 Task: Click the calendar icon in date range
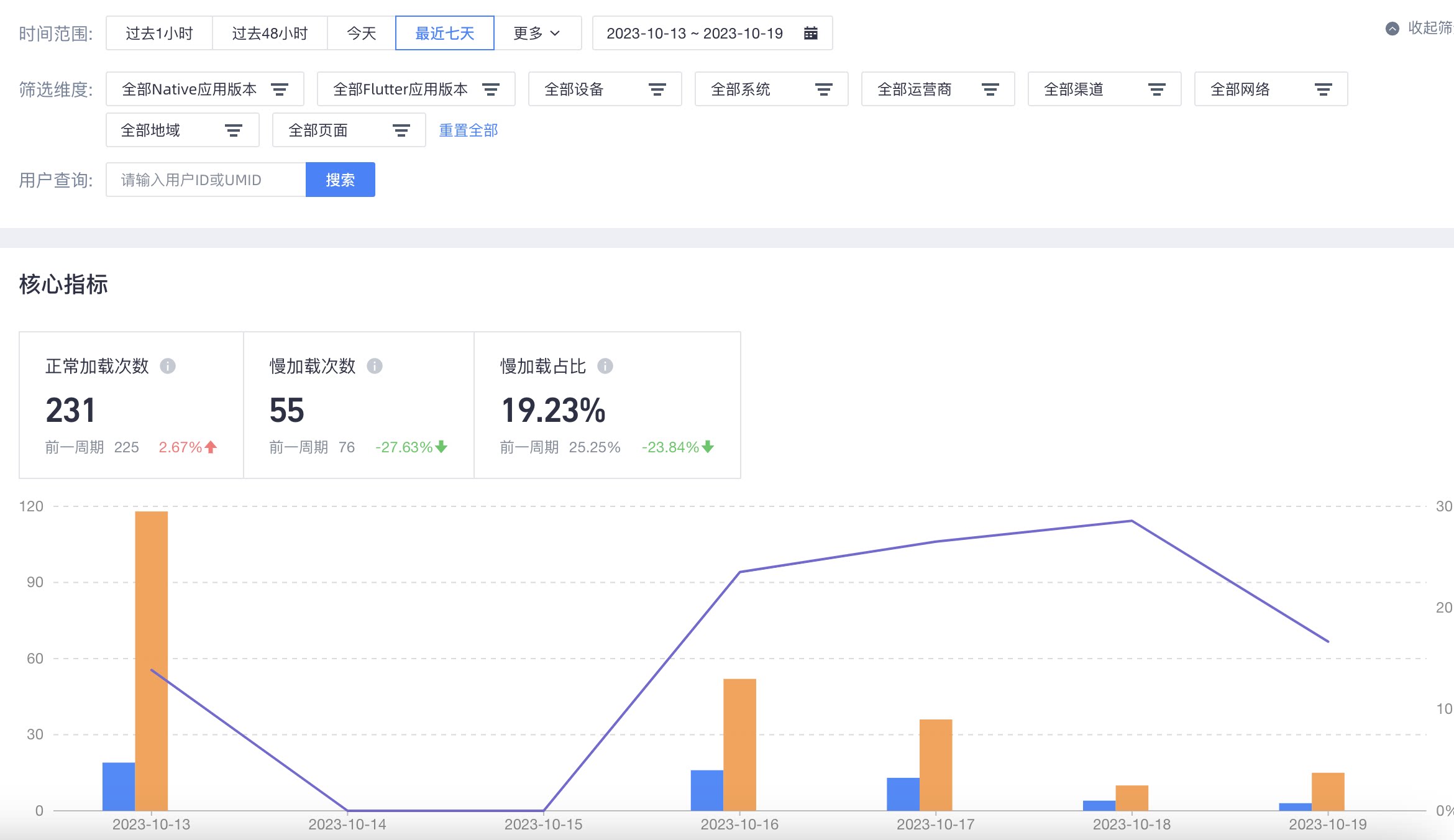(810, 33)
